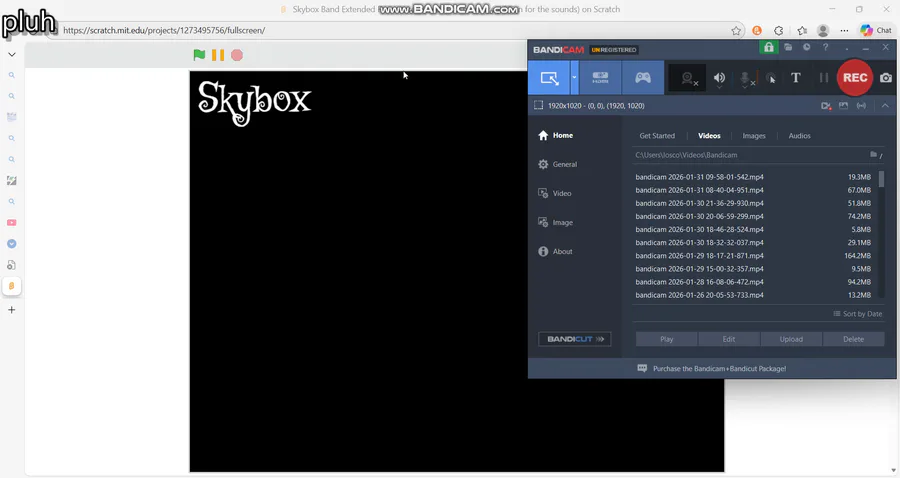Click the video camera status icon in Bandicam info bar
The width and height of the screenshot is (900, 478).
click(x=826, y=106)
